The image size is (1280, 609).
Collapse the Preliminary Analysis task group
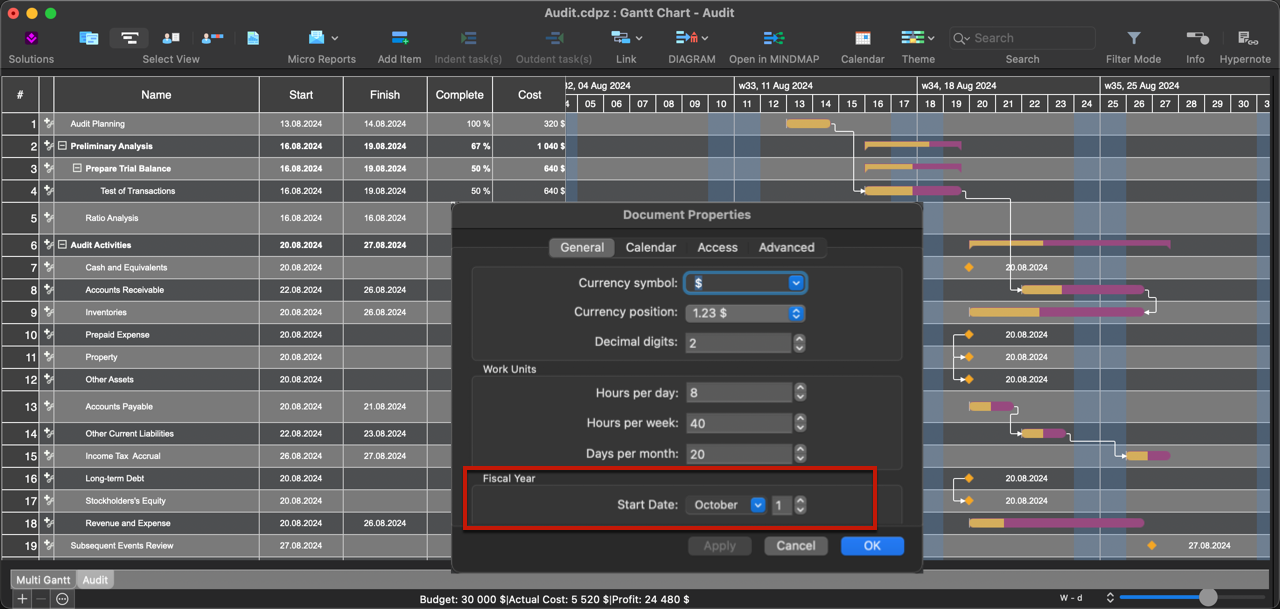63,146
